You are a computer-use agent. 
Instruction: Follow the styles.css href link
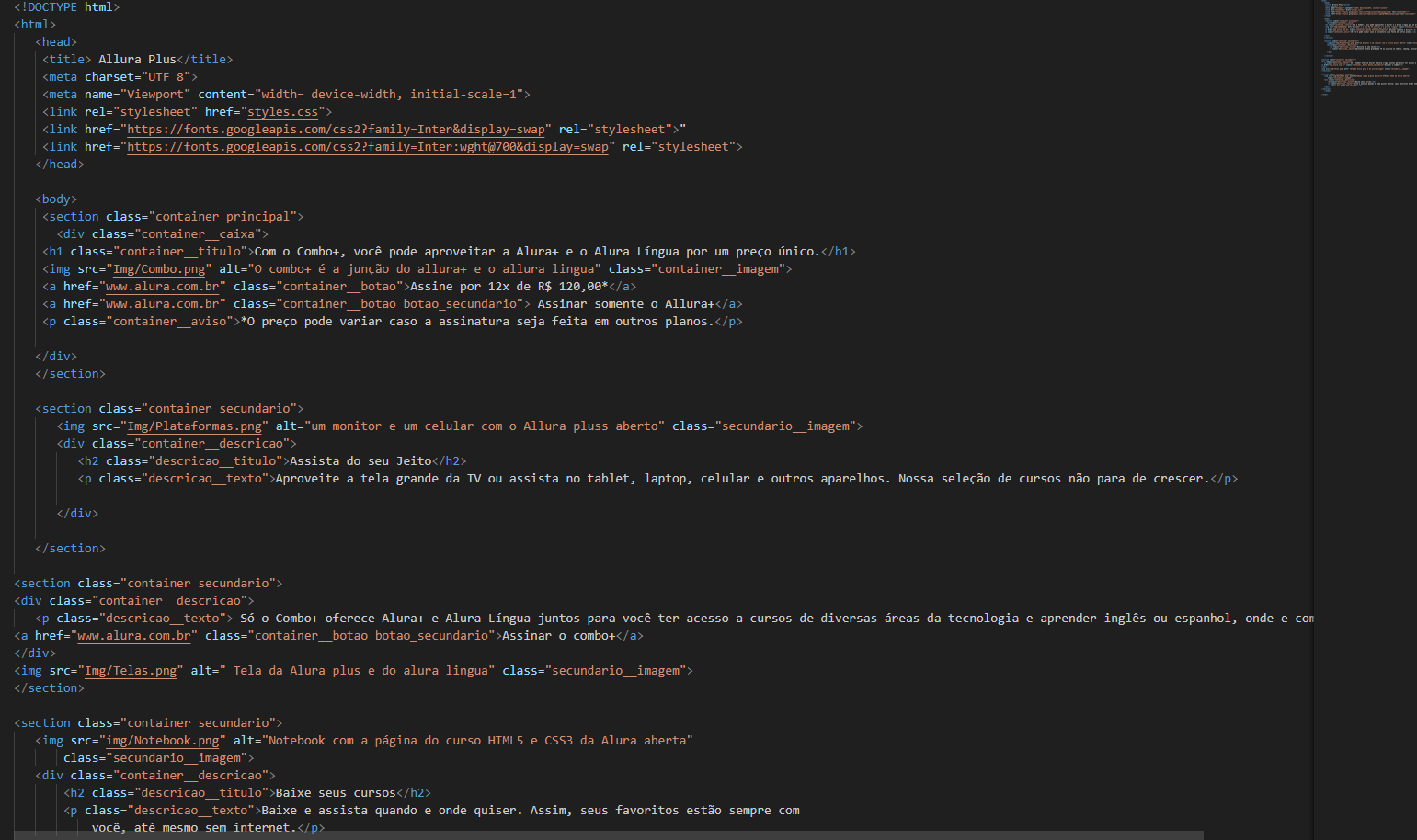coord(282,112)
